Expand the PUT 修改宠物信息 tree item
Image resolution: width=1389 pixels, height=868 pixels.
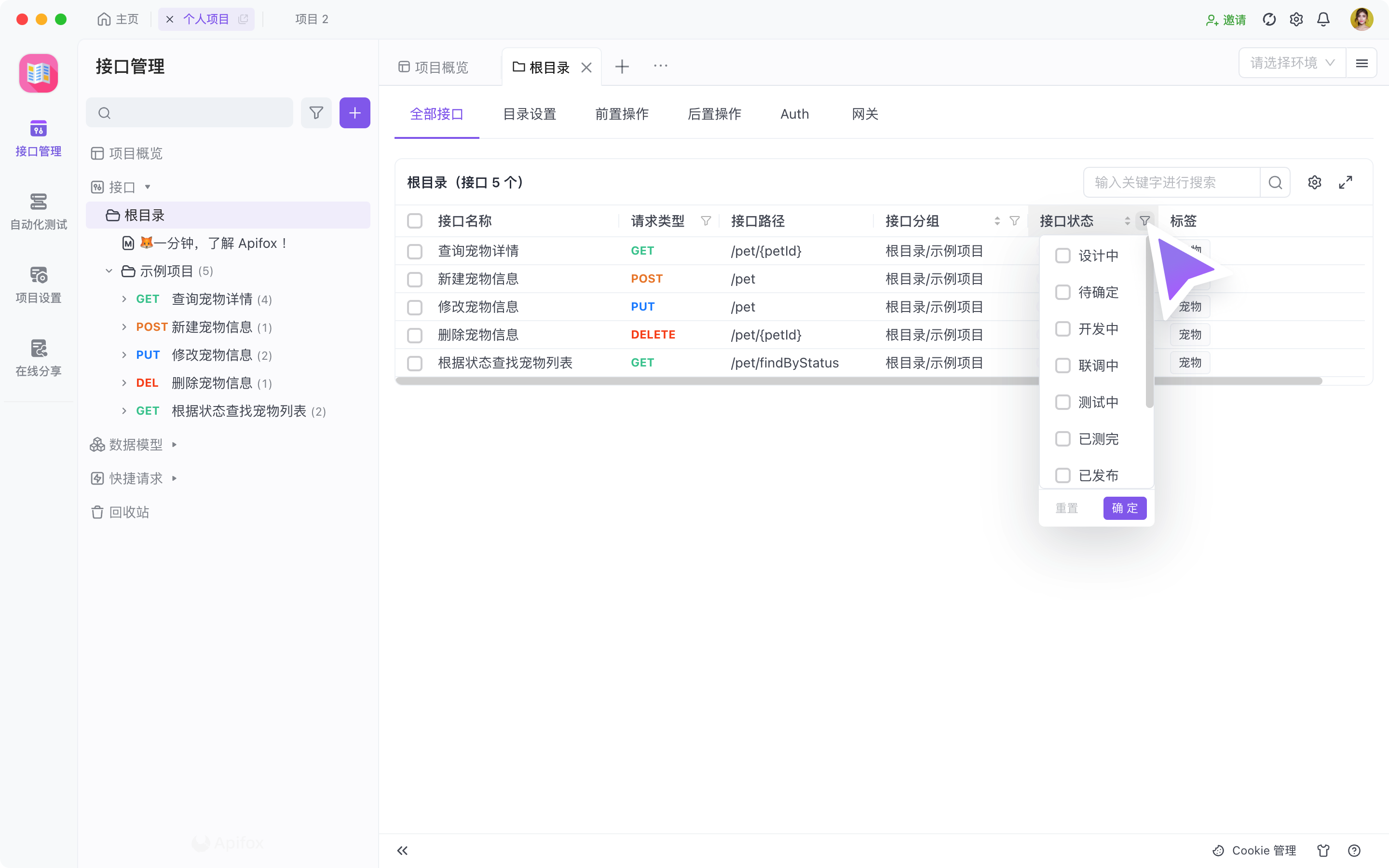click(x=124, y=355)
